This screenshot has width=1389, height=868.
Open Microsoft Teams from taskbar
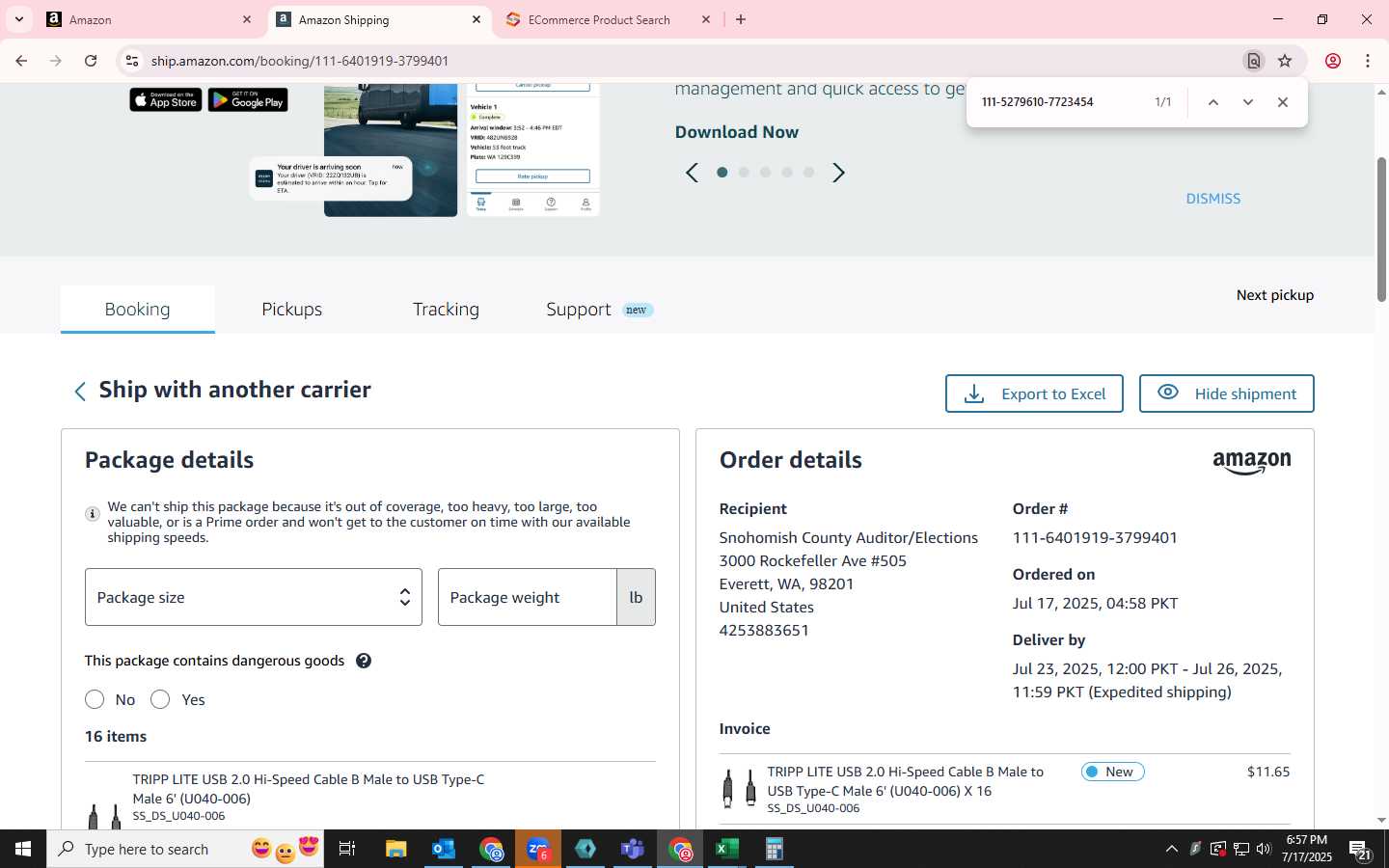(633, 849)
